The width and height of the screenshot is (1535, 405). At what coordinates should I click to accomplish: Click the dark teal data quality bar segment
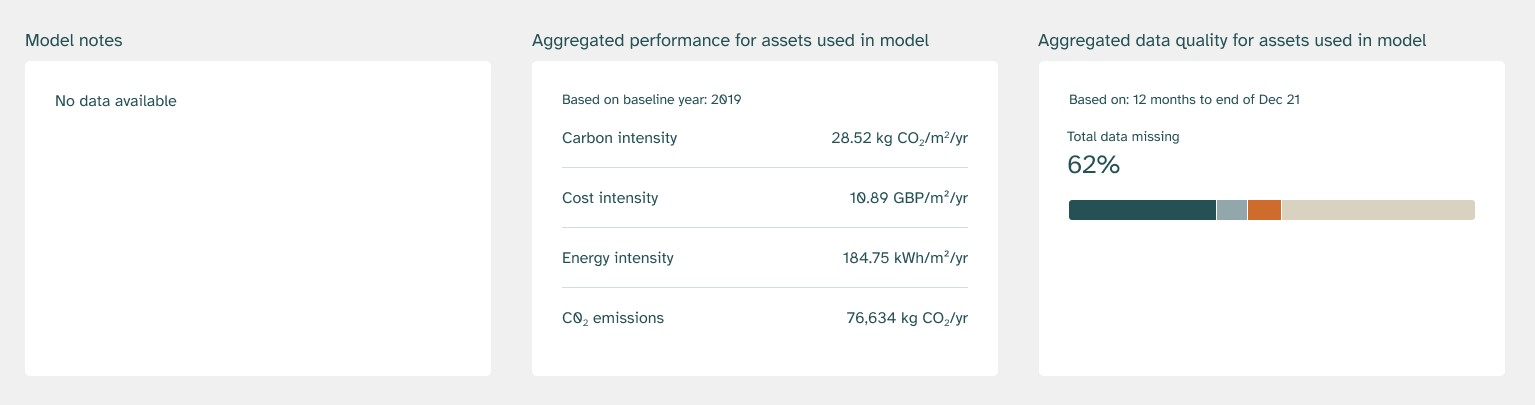click(x=1142, y=210)
